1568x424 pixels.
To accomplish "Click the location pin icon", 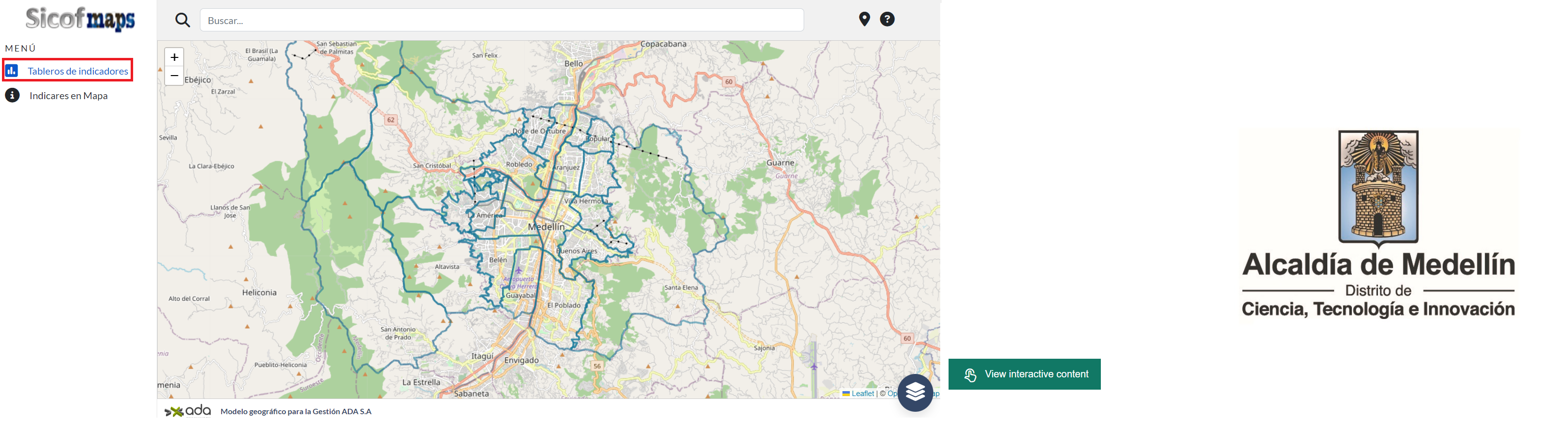I will [864, 20].
